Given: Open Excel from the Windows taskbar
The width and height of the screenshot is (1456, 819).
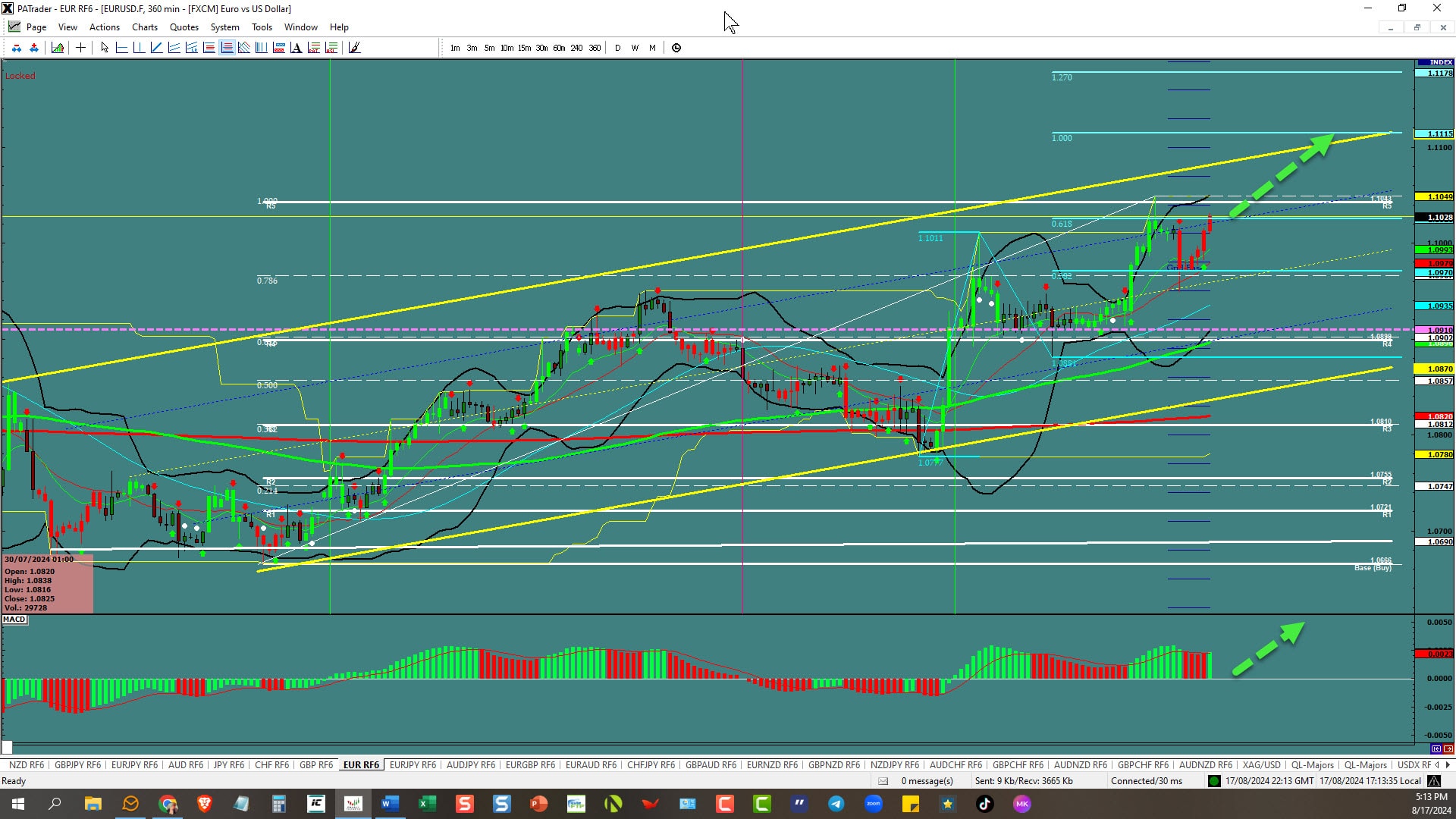Looking at the screenshot, I should pos(427,803).
